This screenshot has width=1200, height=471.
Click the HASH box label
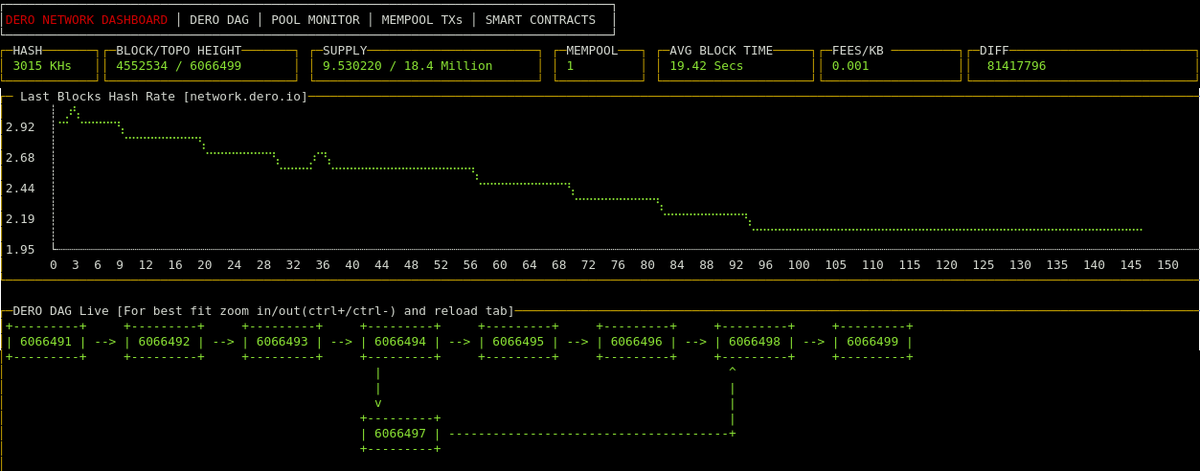(28, 50)
